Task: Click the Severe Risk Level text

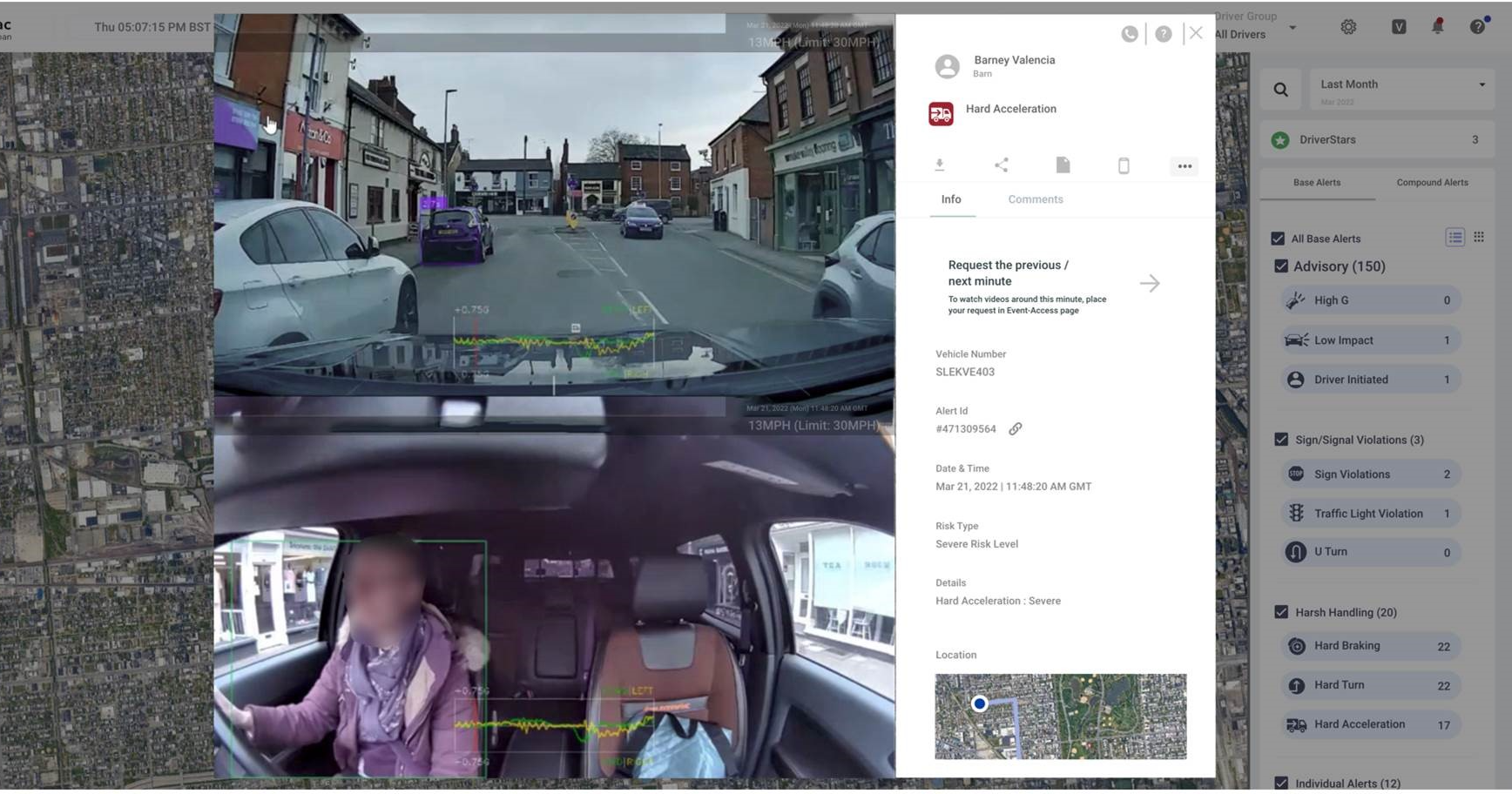Action: tap(976, 544)
